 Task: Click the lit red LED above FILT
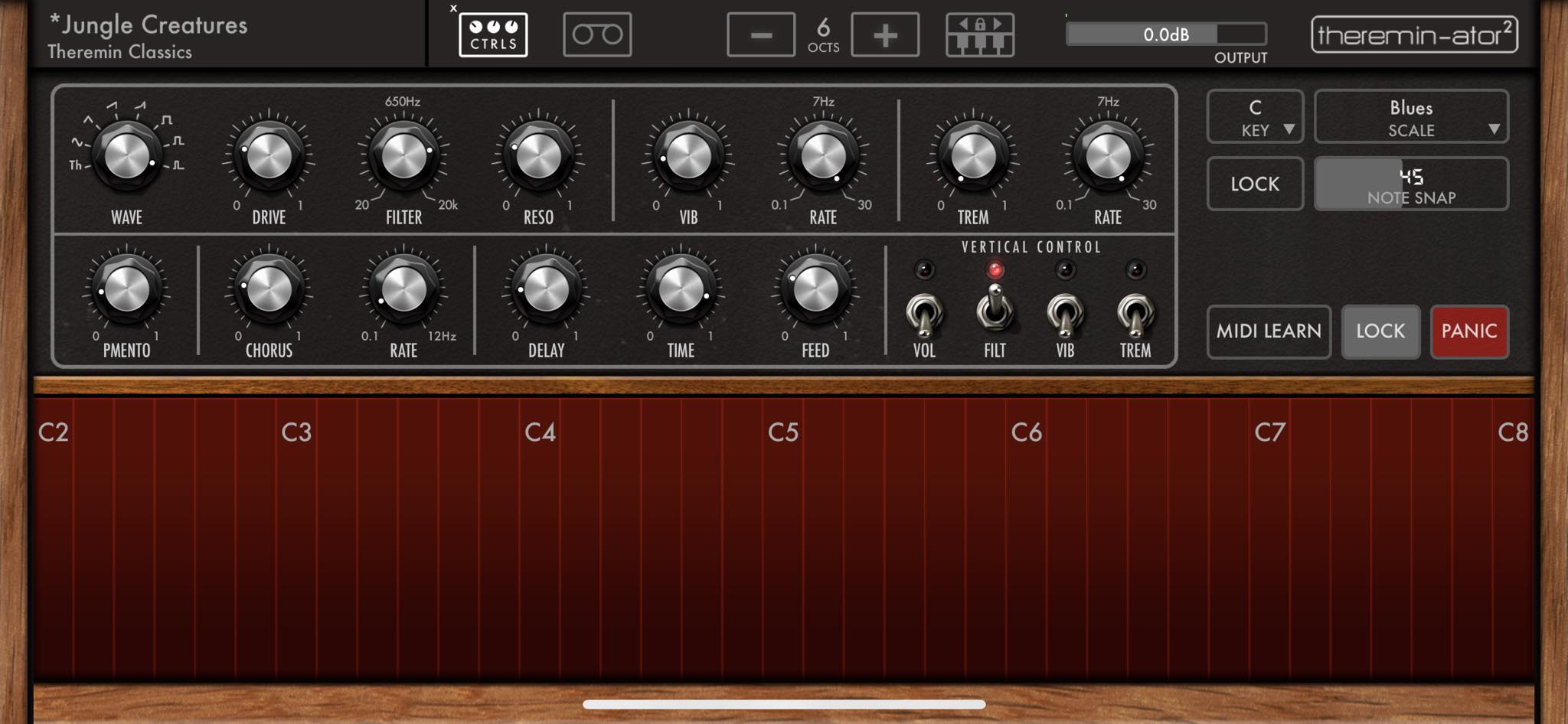tap(995, 269)
